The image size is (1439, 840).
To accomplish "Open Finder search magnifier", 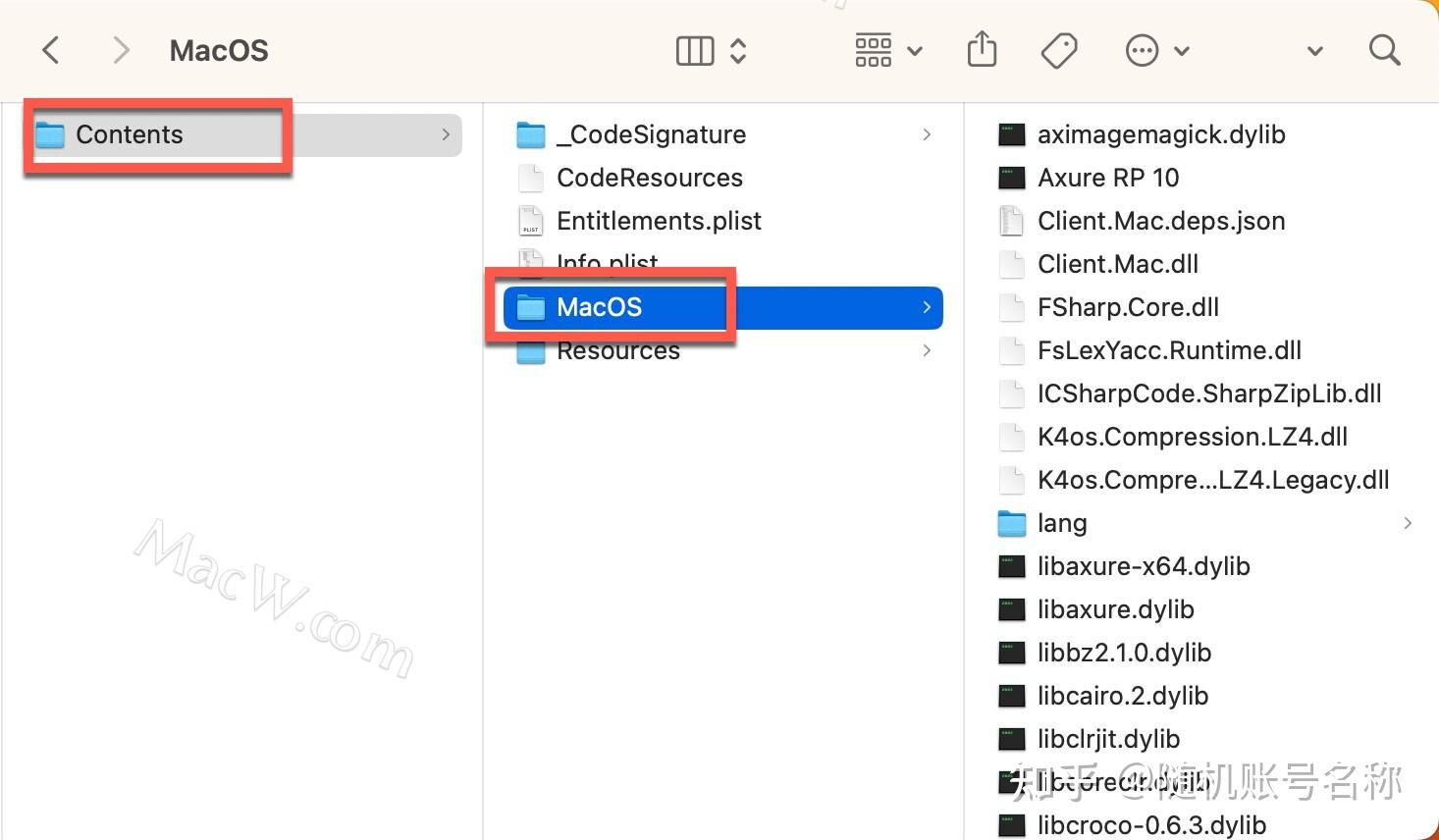I will point(1384,50).
